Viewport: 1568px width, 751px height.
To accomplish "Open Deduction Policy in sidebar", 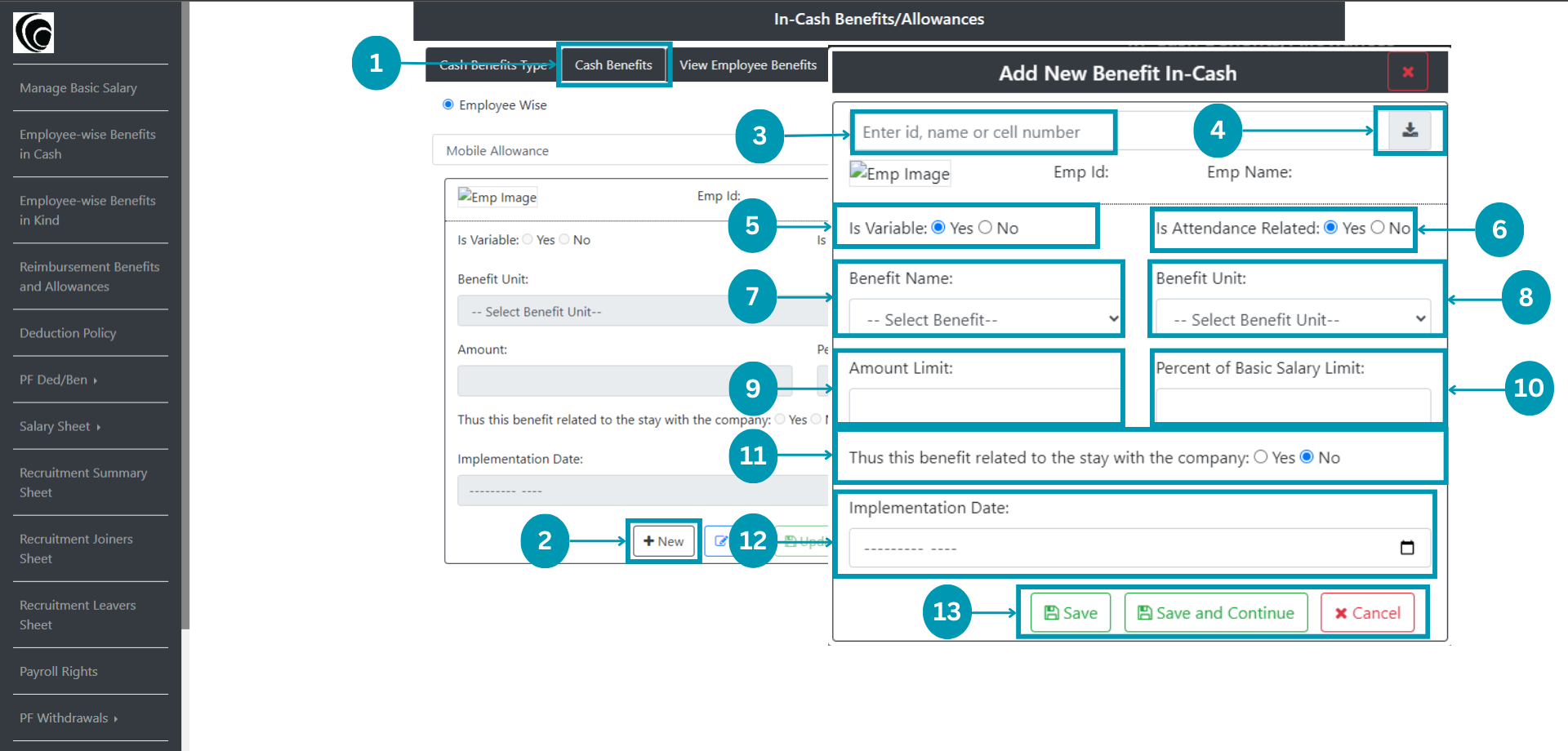I will [x=68, y=332].
